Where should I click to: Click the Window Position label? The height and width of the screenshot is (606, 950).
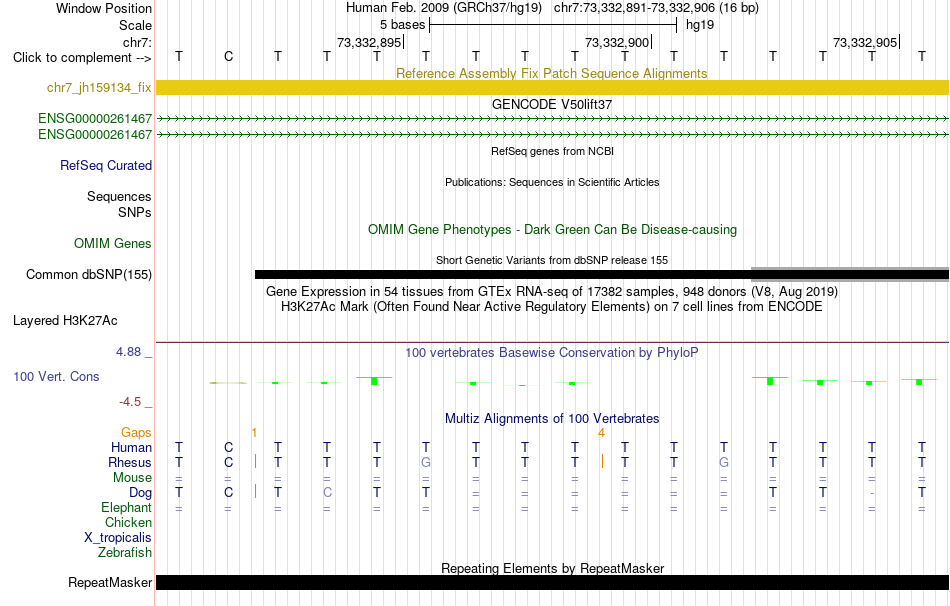104,8
